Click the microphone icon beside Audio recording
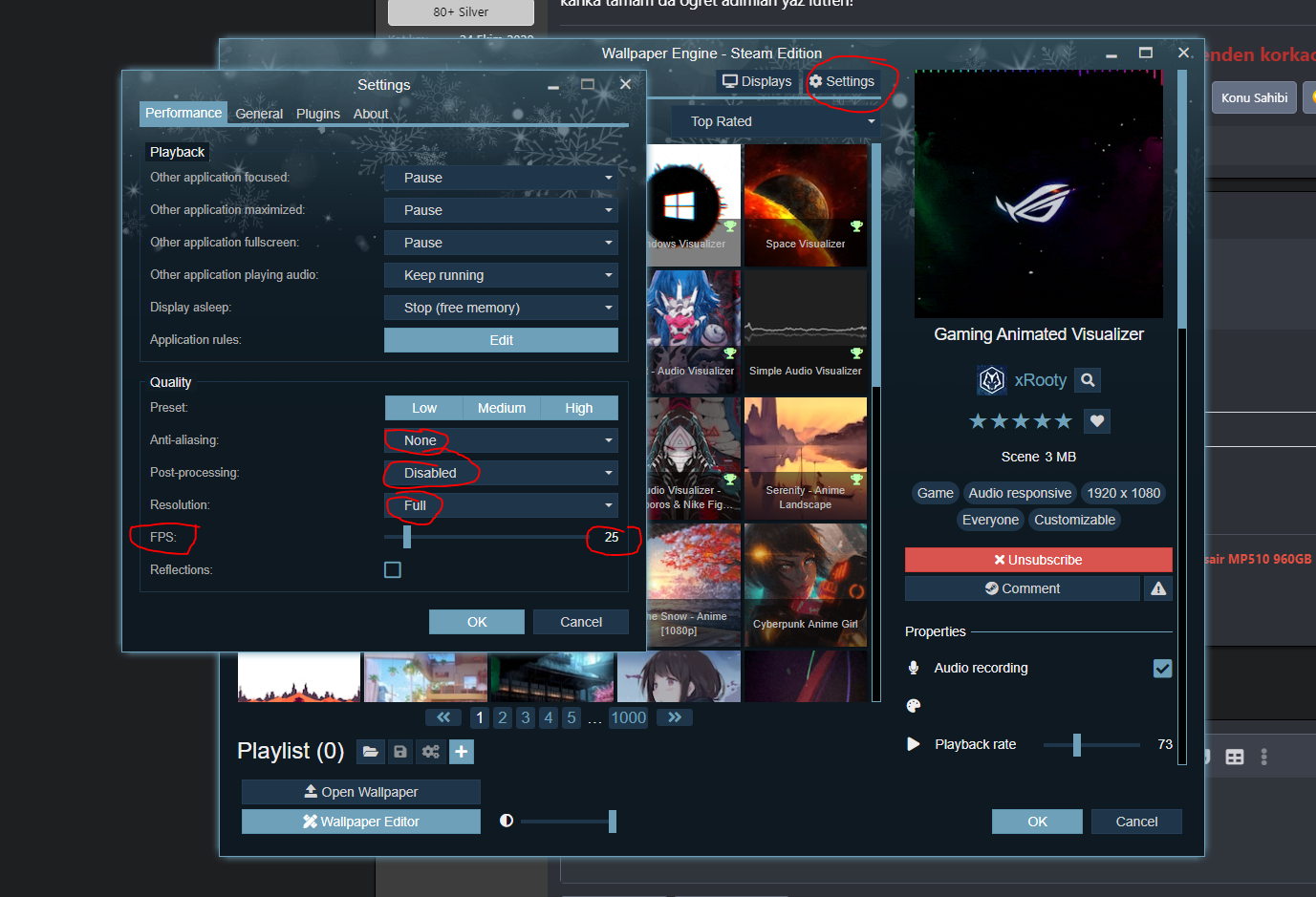1316x897 pixels. coord(914,668)
